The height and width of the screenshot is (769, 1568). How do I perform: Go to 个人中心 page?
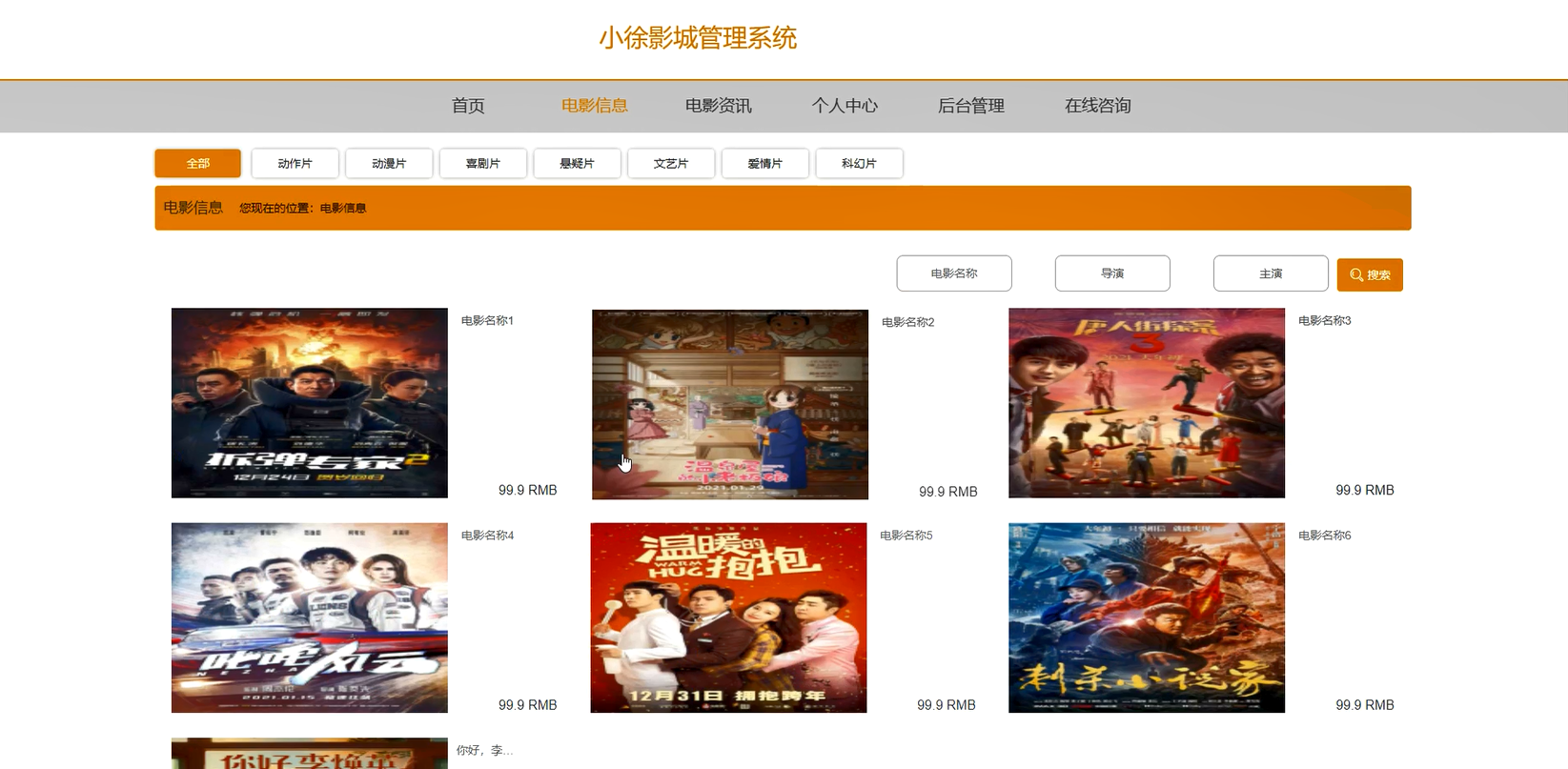coord(845,106)
